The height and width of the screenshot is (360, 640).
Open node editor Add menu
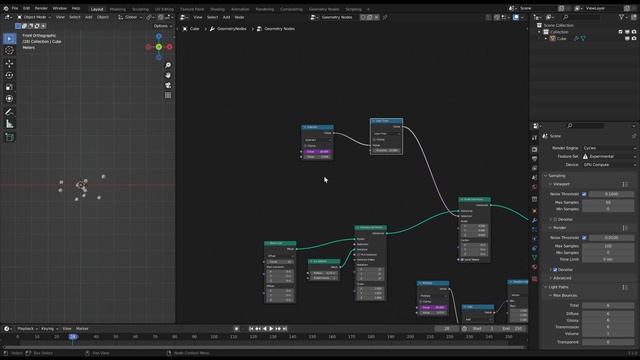point(227,17)
